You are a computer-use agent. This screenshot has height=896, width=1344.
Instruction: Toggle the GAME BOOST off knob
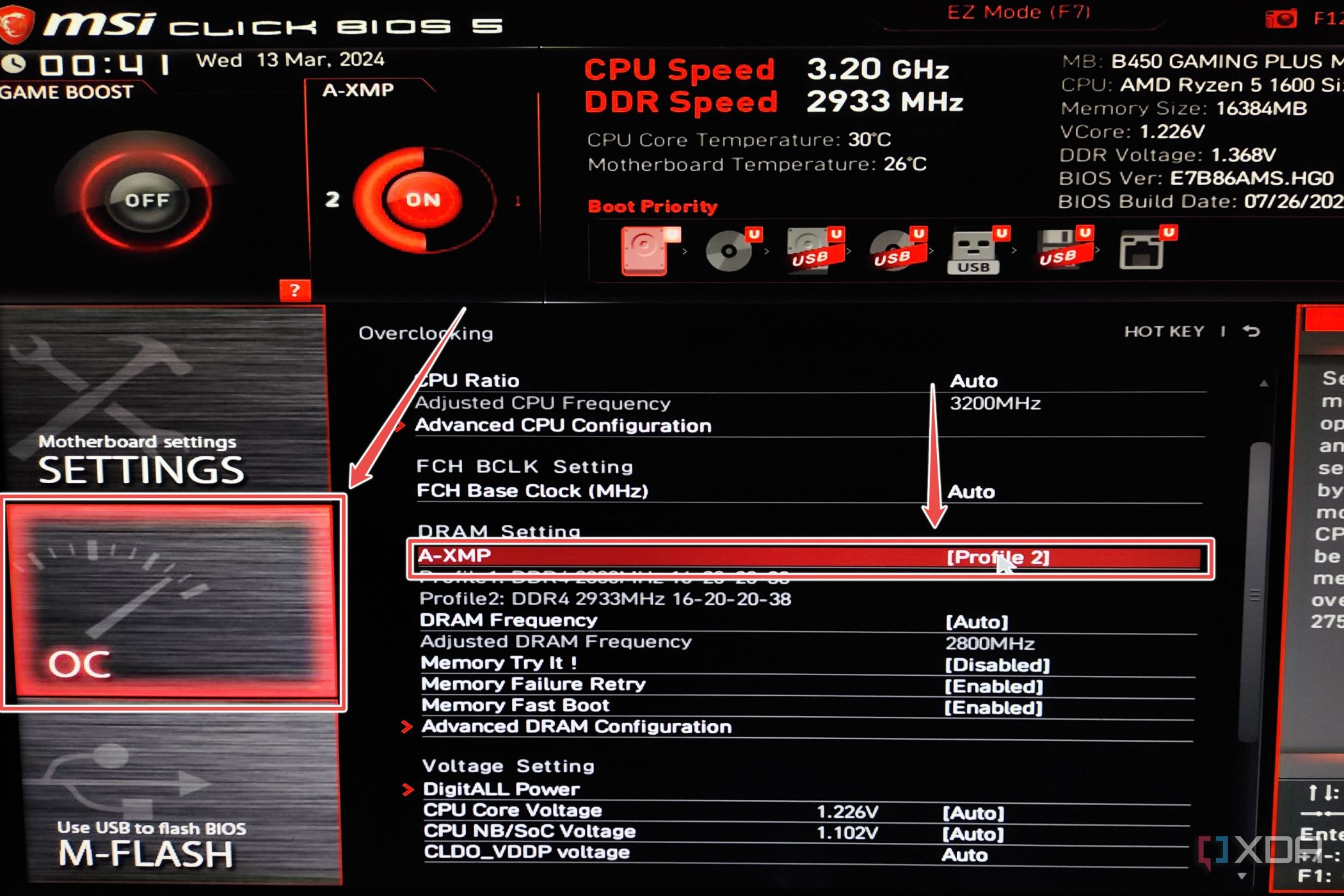147,200
